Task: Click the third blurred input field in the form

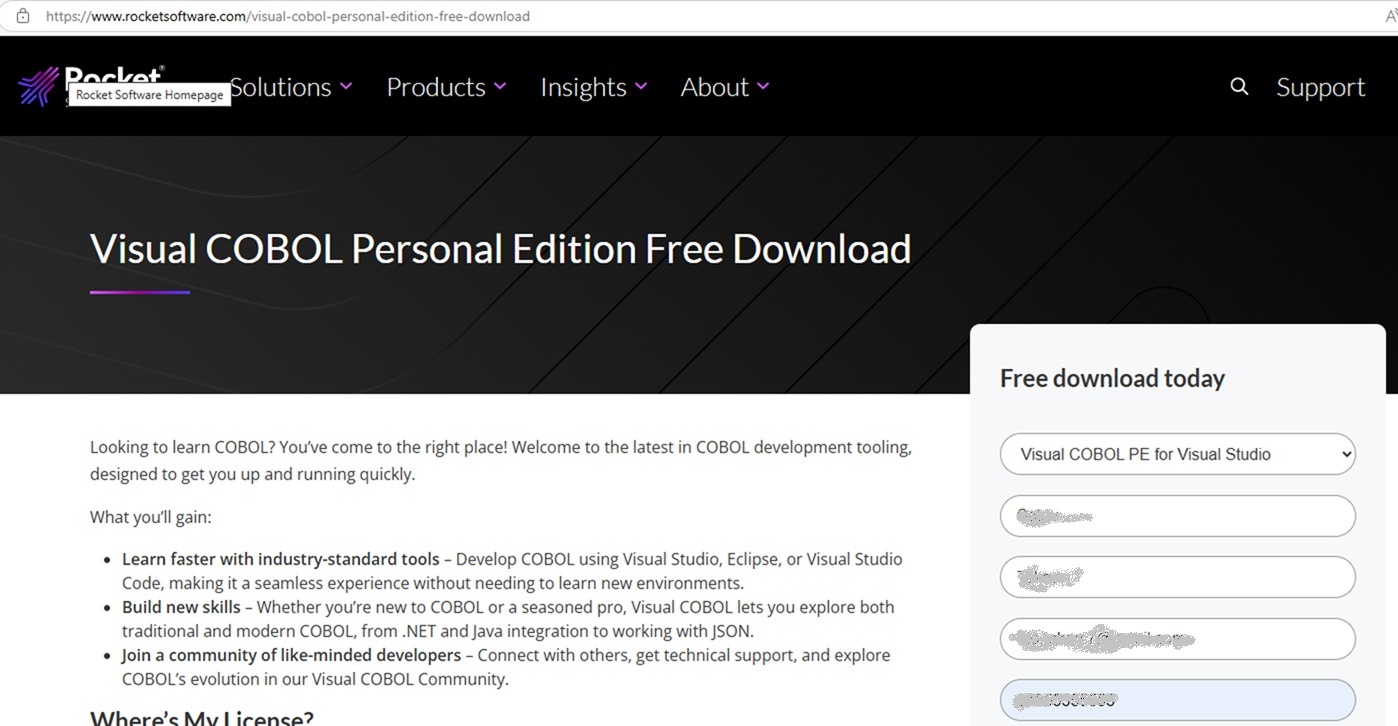Action: click(1177, 639)
